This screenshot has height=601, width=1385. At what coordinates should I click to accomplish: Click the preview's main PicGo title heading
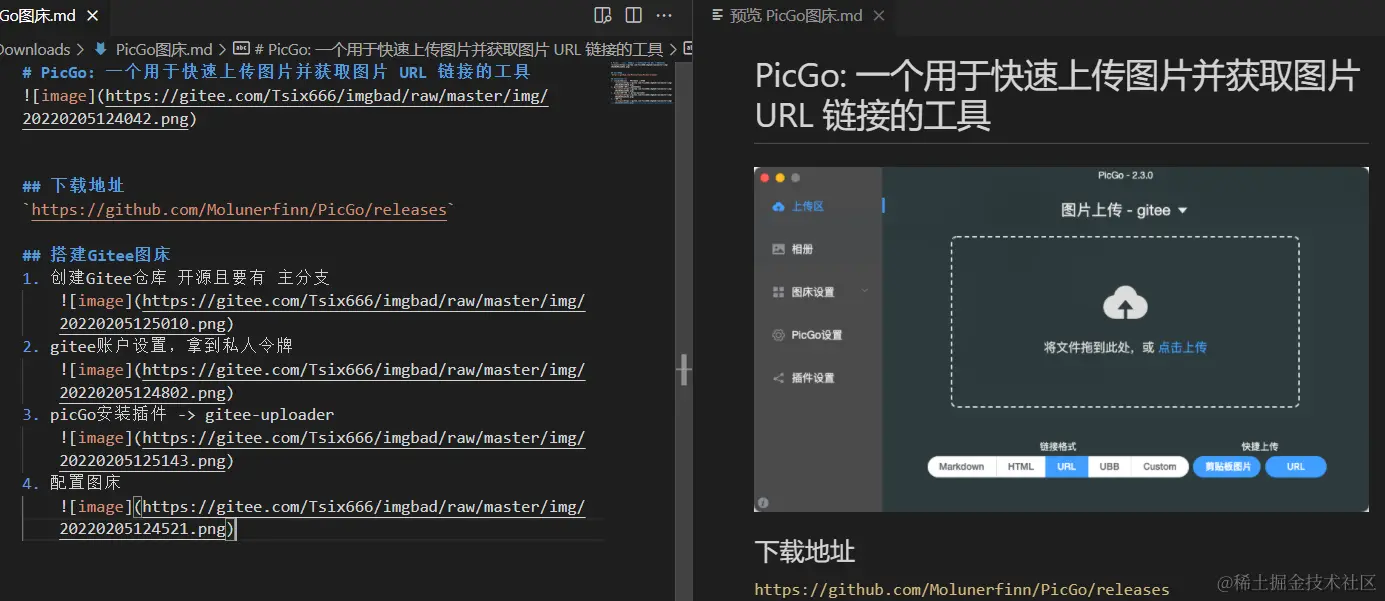[x=1057, y=96]
